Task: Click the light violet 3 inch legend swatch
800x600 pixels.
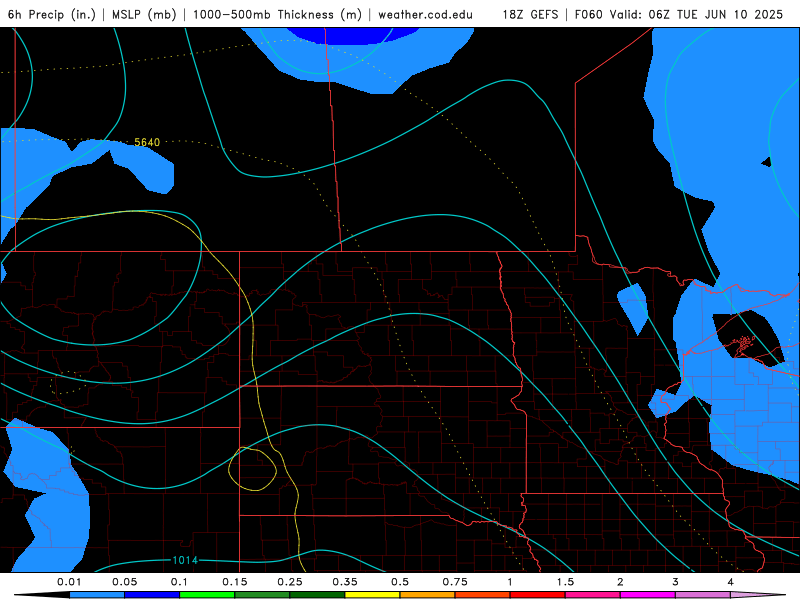Action: [x=703, y=595]
